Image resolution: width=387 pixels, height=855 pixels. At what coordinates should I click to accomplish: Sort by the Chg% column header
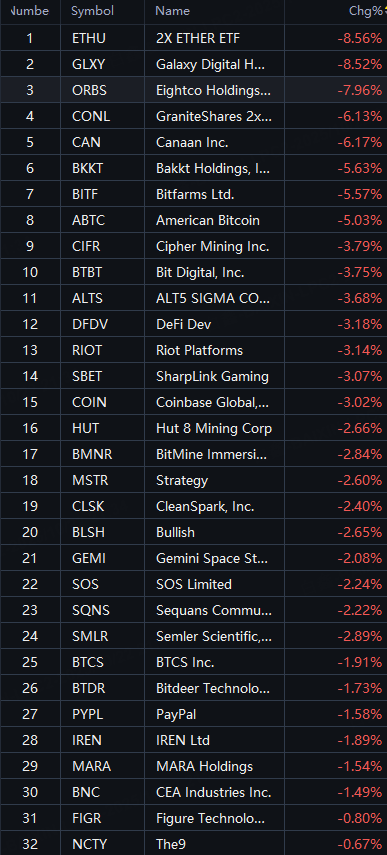365,11
